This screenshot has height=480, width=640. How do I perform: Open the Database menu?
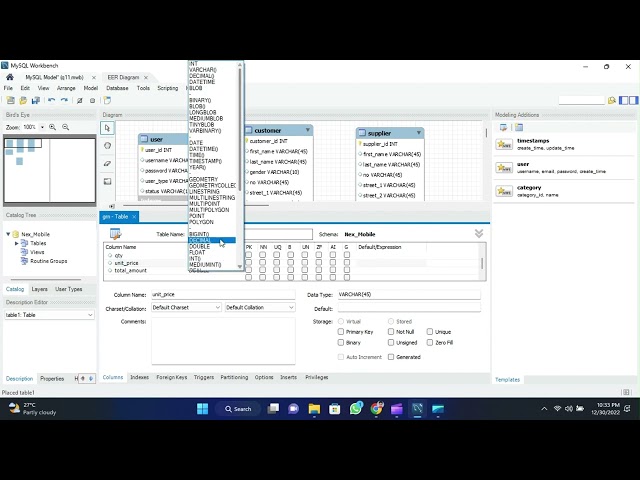click(x=117, y=88)
